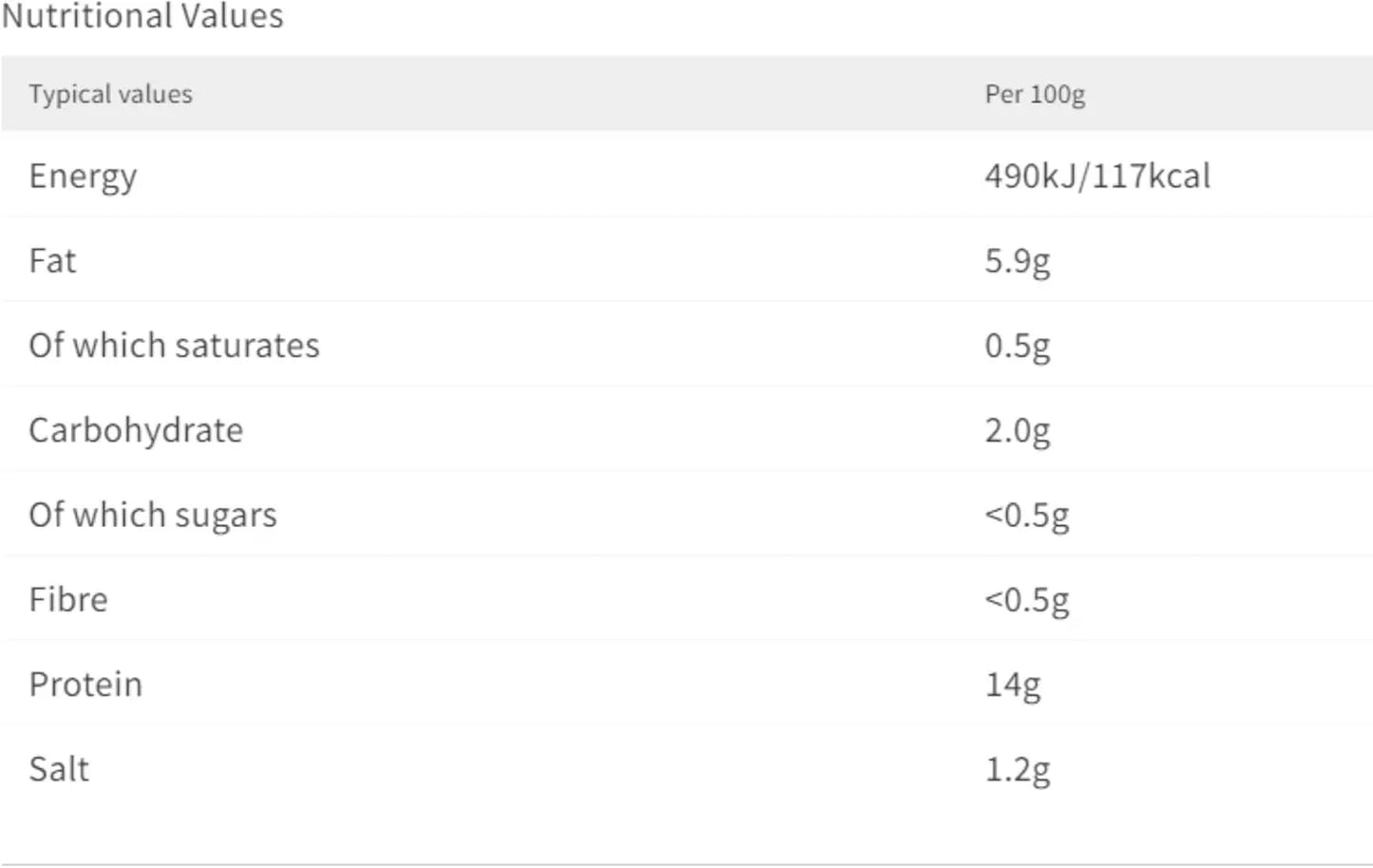Image resolution: width=1373 pixels, height=868 pixels.
Task: Click the <0.5g value for sugars
Action: (1026, 515)
